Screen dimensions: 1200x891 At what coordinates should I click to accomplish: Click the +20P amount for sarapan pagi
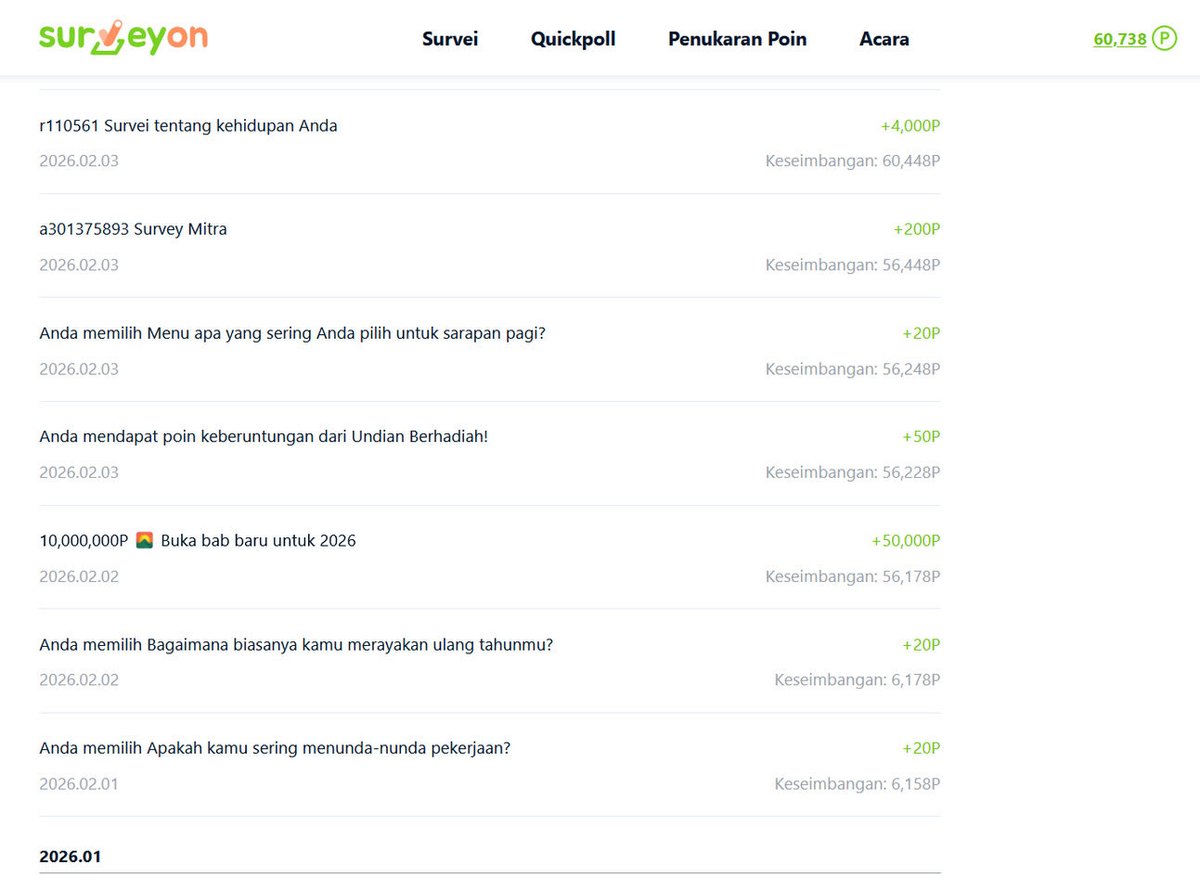(921, 333)
